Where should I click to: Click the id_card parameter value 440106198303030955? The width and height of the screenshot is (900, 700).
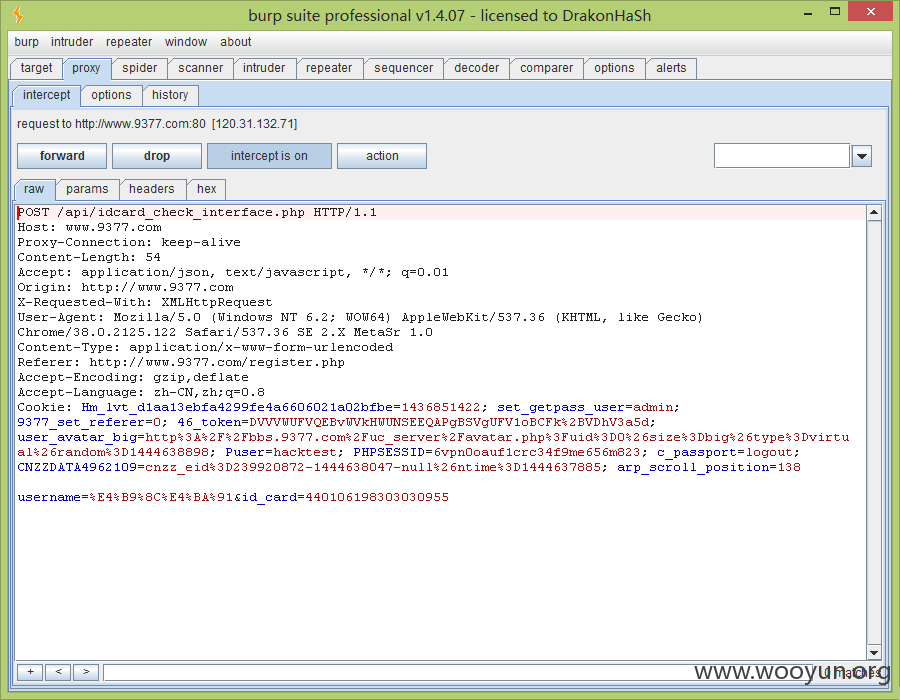pyautogui.click(x=377, y=497)
